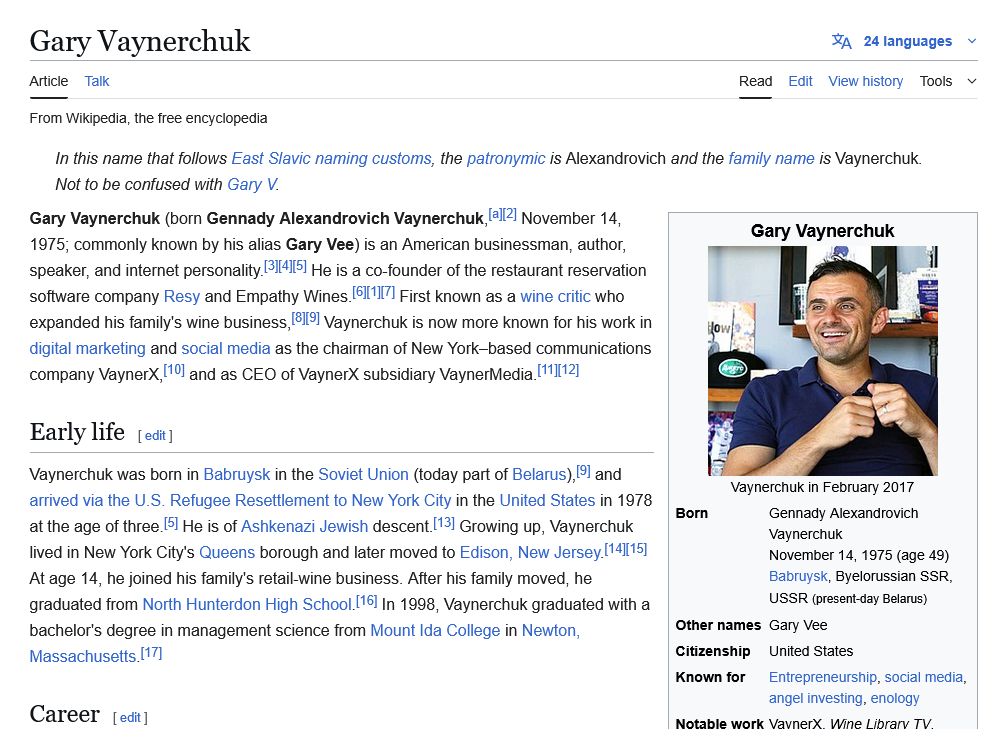Screen dimensions: 995x729
Task: Open the infobox social media link
Action: tap(924, 678)
